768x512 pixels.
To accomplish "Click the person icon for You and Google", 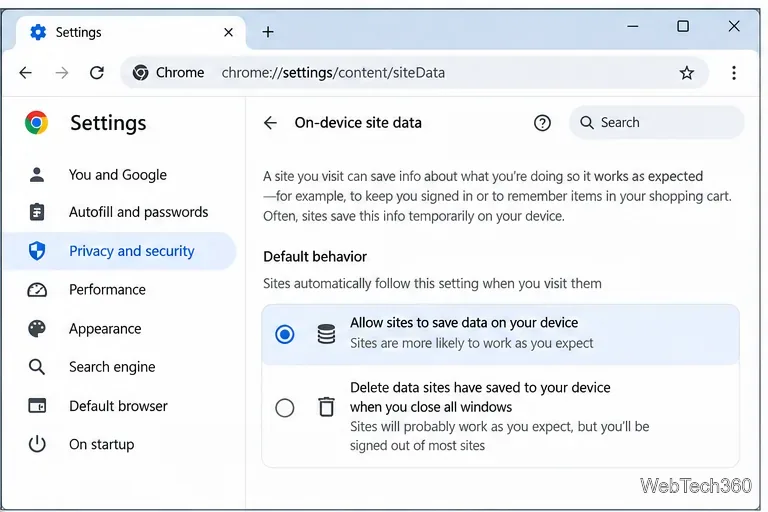I will [x=37, y=174].
